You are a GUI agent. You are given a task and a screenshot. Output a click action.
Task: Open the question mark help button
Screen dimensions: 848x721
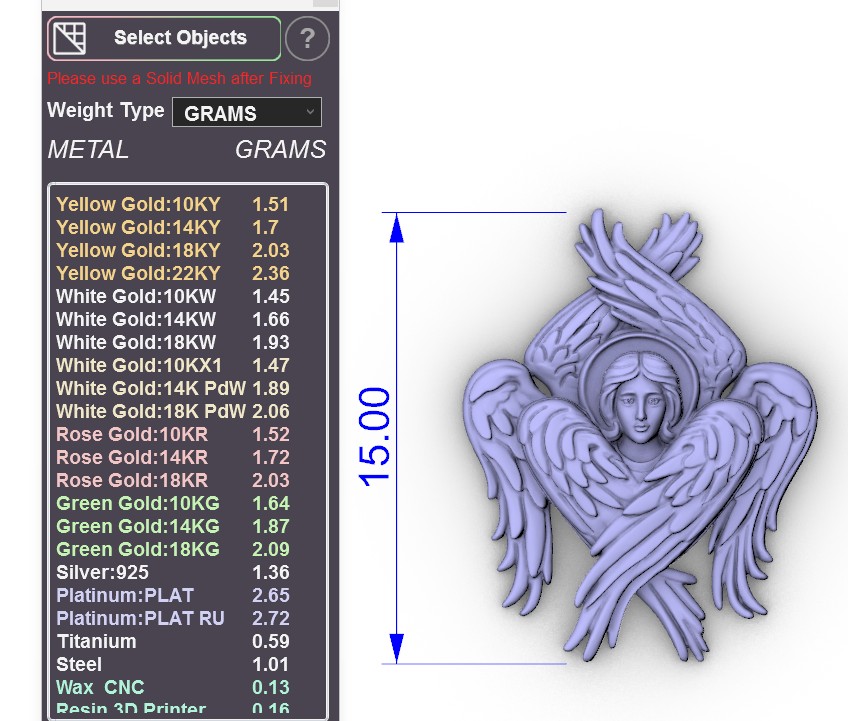pos(307,38)
